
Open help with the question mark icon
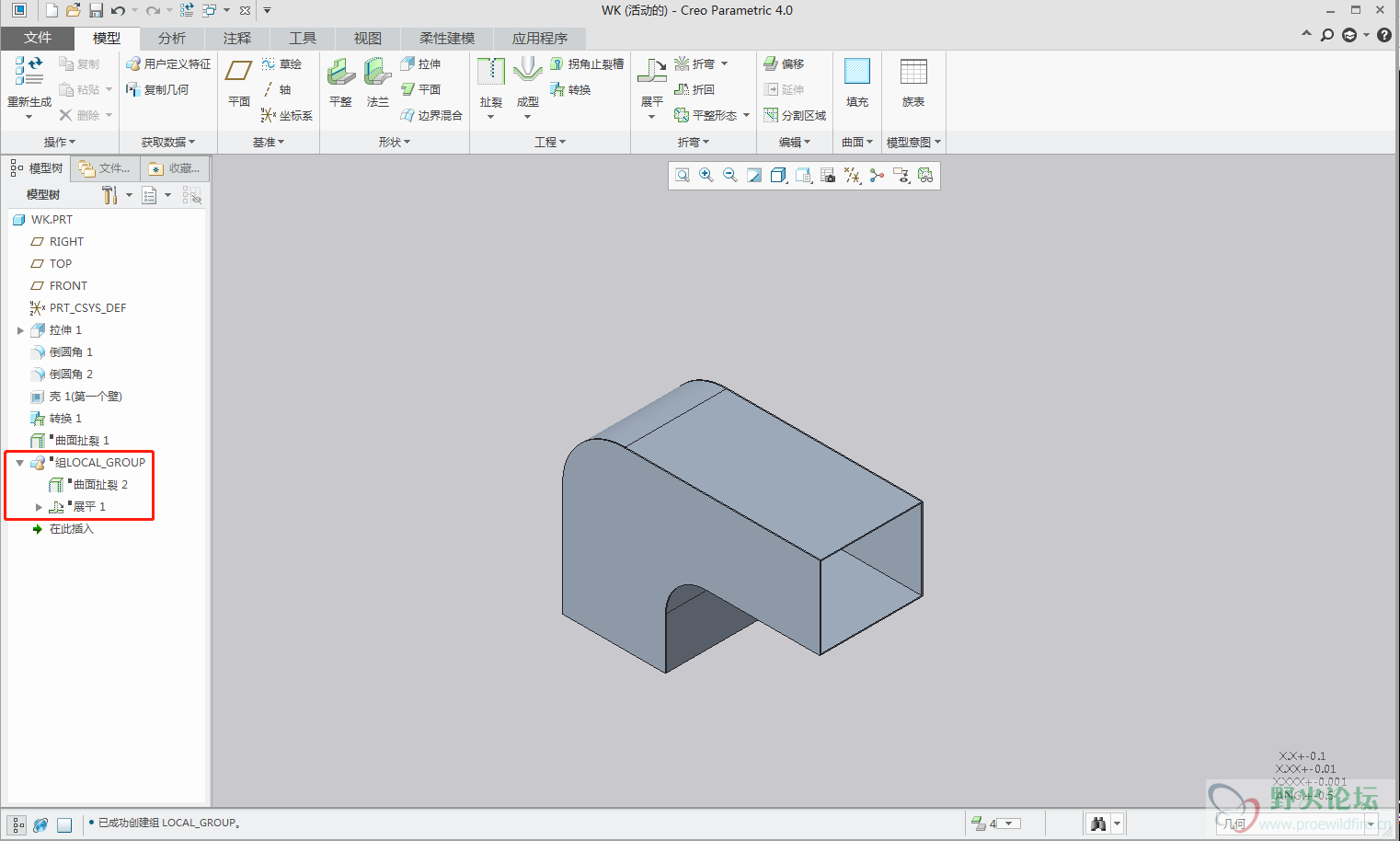click(1384, 35)
